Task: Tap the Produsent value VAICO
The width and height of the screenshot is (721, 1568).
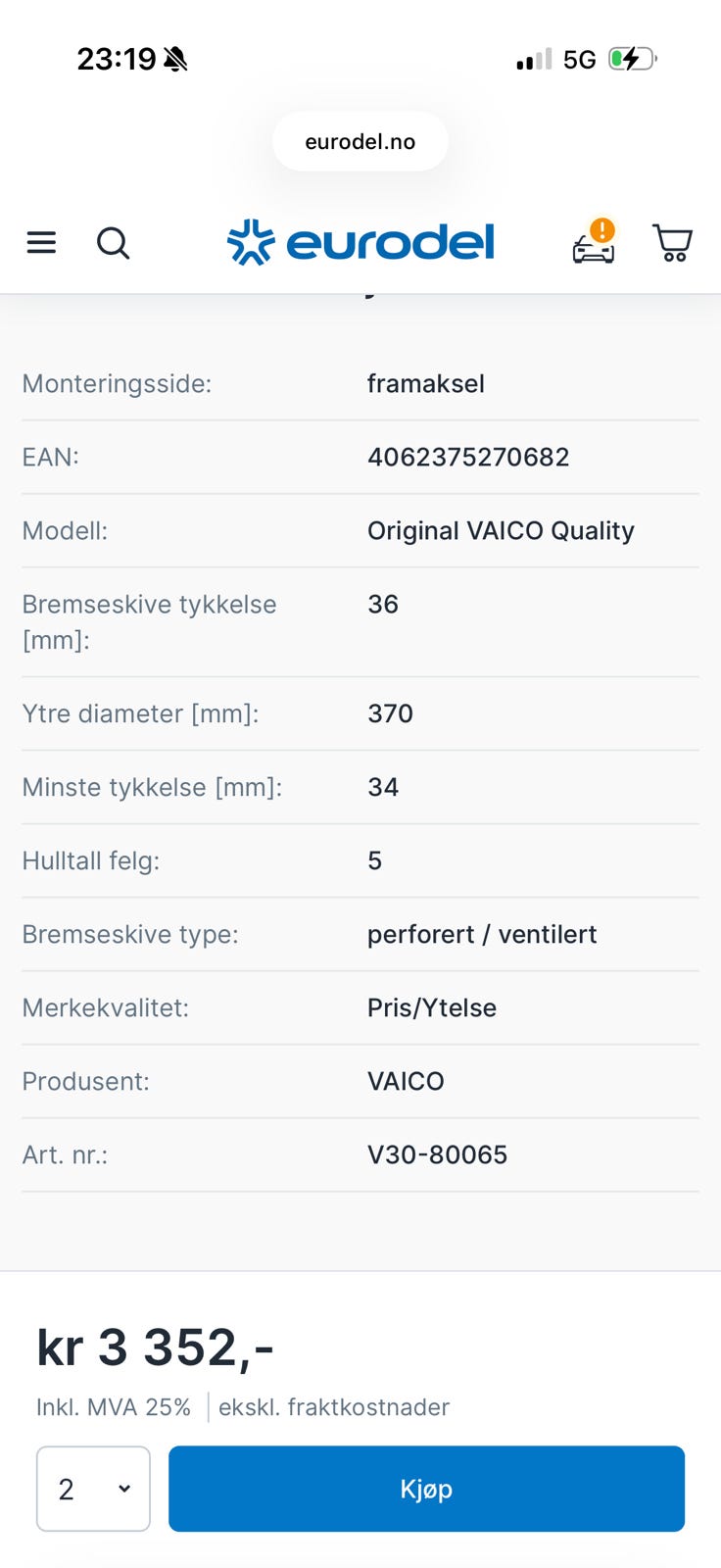Action: pos(406,1082)
